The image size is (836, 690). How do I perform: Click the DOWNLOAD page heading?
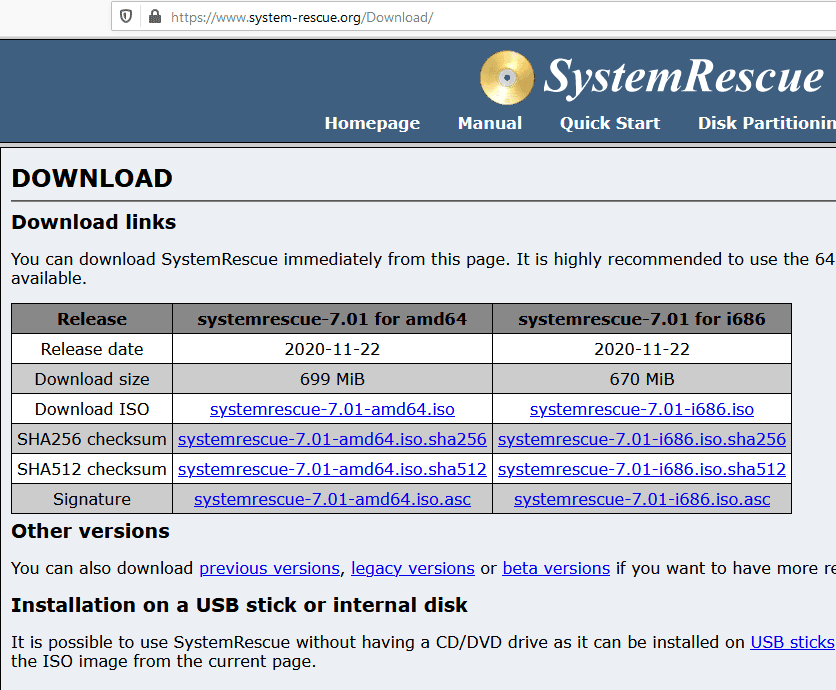pos(92,178)
